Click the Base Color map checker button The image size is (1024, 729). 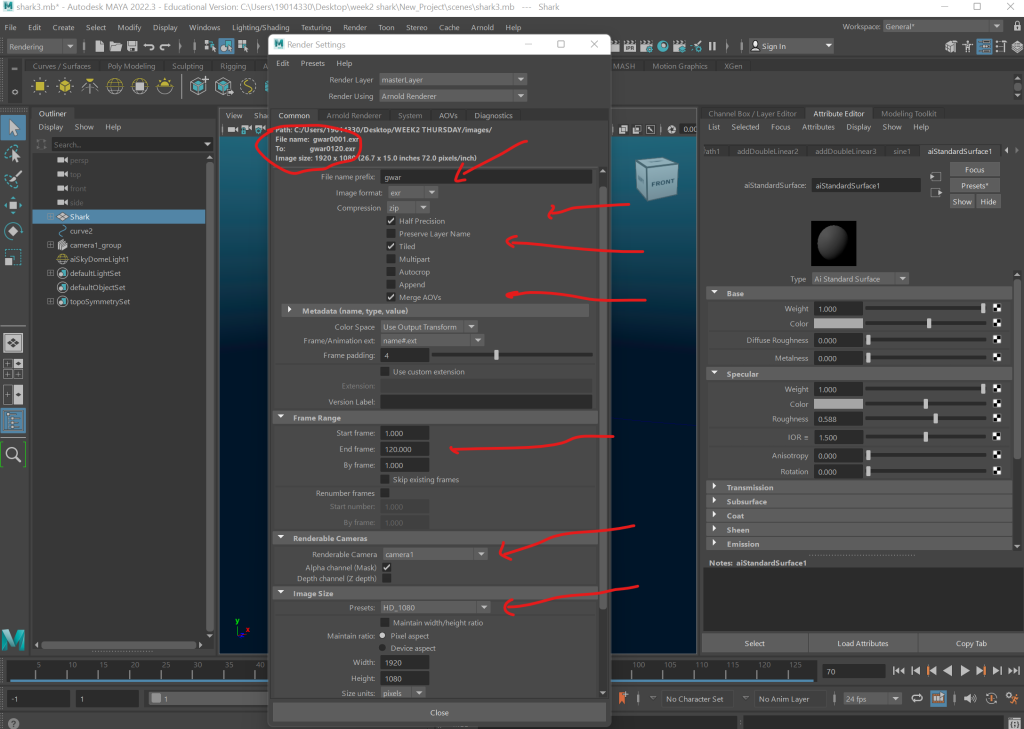click(x=997, y=323)
